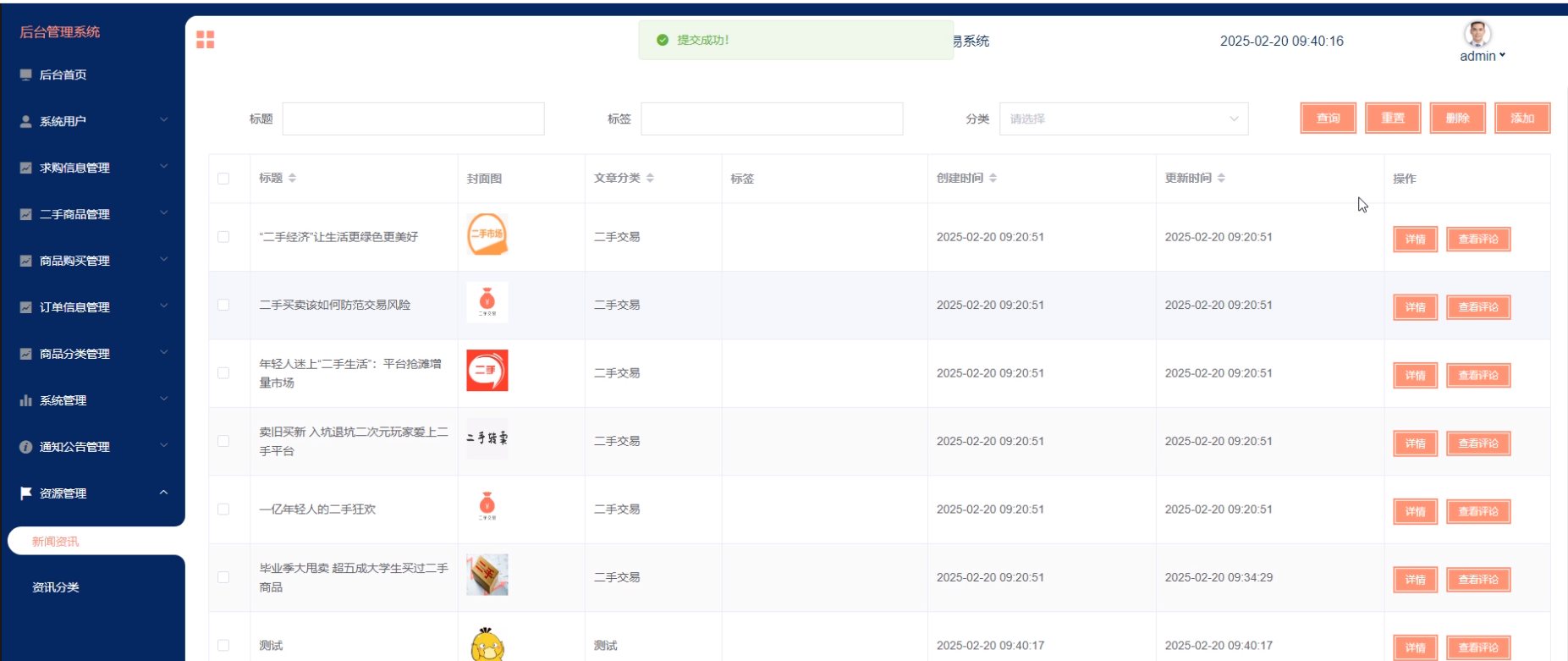Expand the 求购信息管理 chevron
The image size is (1568, 661).
(163, 167)
